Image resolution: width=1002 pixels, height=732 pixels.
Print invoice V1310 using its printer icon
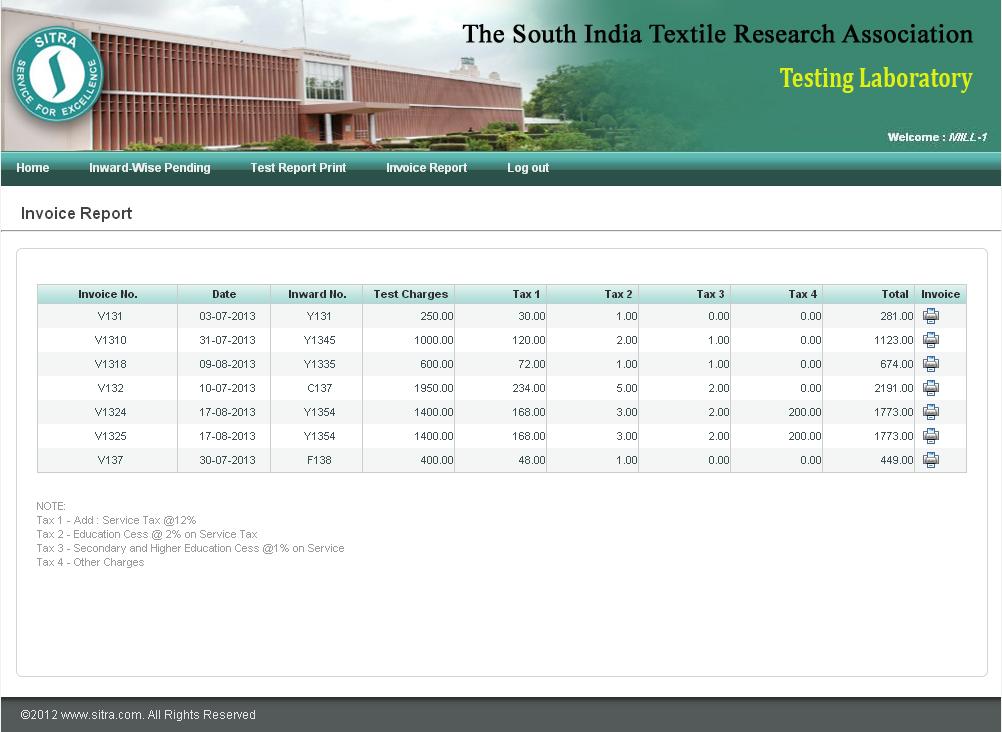click(x=930, y=339)
